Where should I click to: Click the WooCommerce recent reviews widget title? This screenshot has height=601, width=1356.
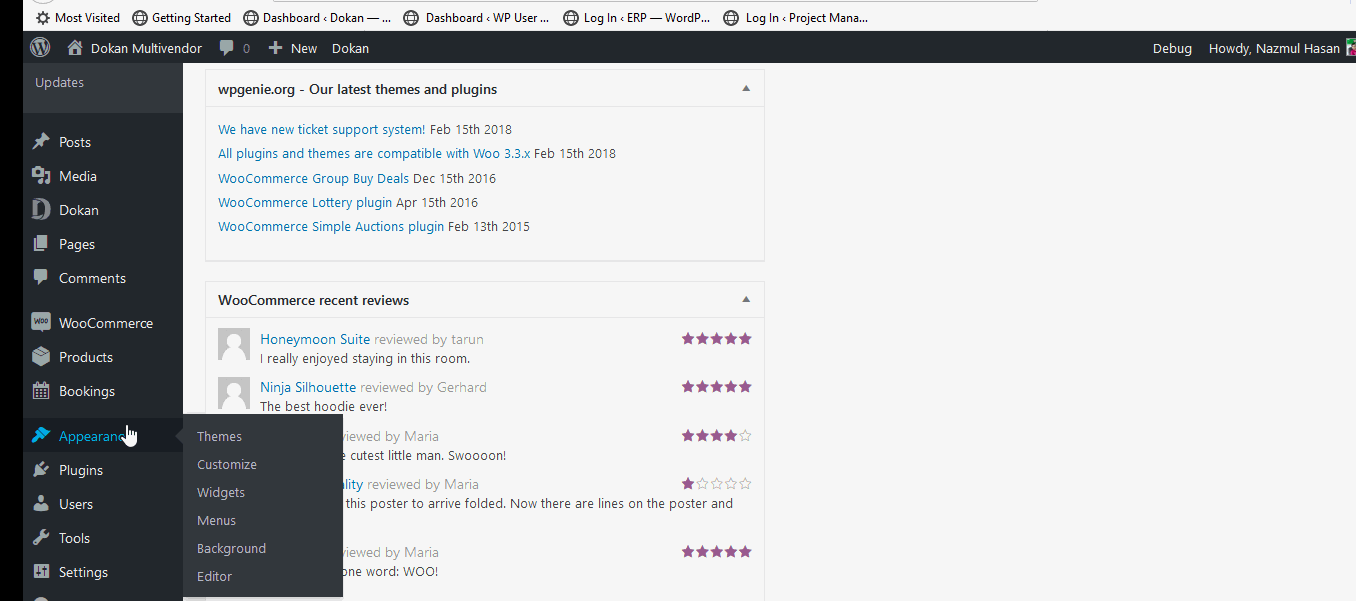(x=314, y=300)
